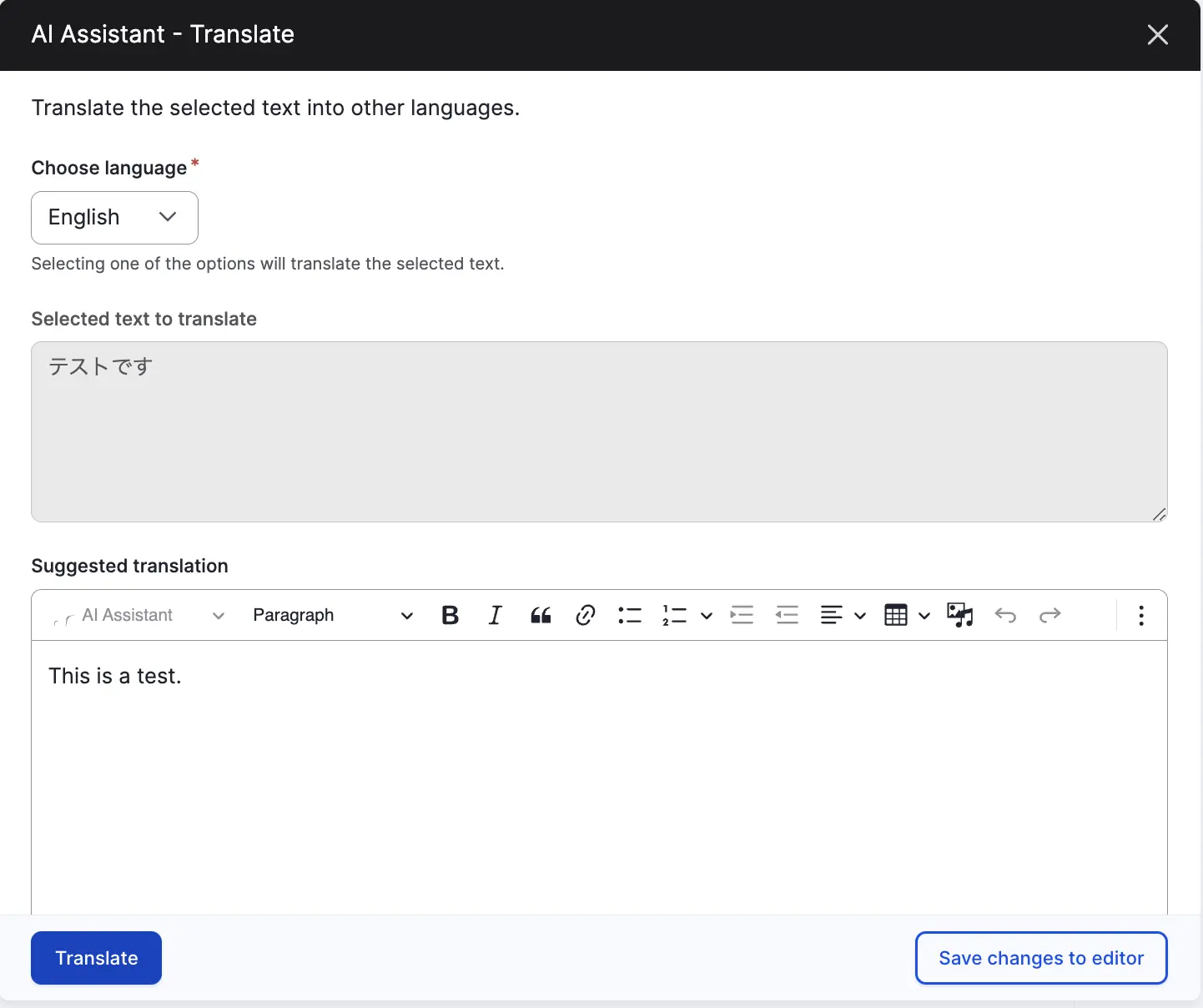The width and height of the screenshot is (1203, 1008).
Task: Create a bulleted list
Action: 630,616
